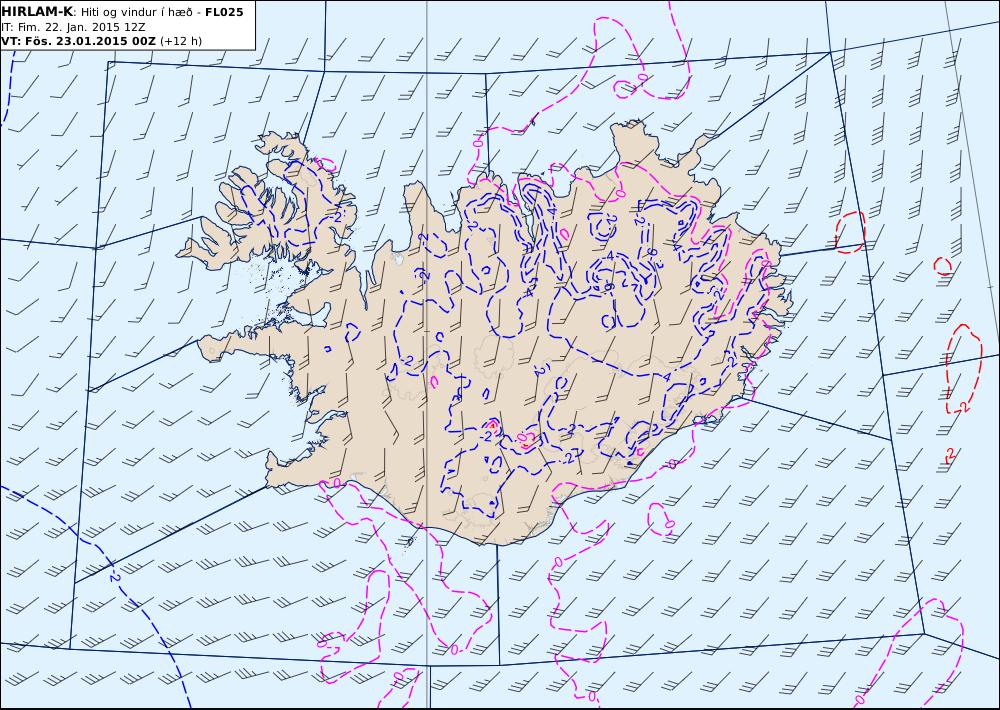Select the 'IT: Fim. 22. Jan. 2015 12Z' line
Screen dimensions: 1000x710
point(73,27)
